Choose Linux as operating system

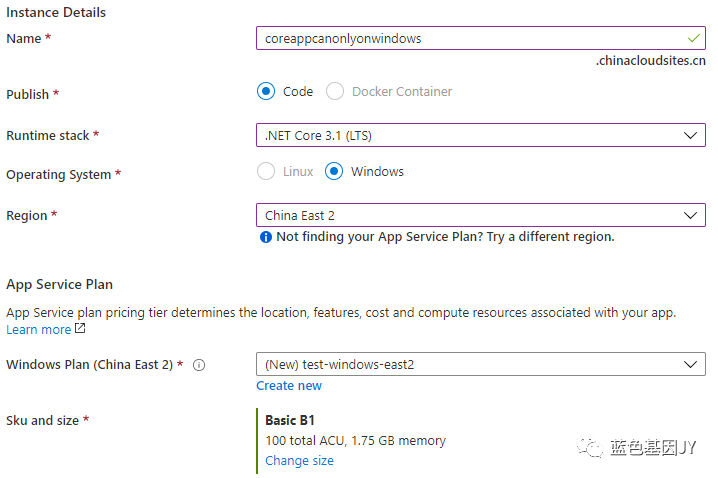coord(266,171)
